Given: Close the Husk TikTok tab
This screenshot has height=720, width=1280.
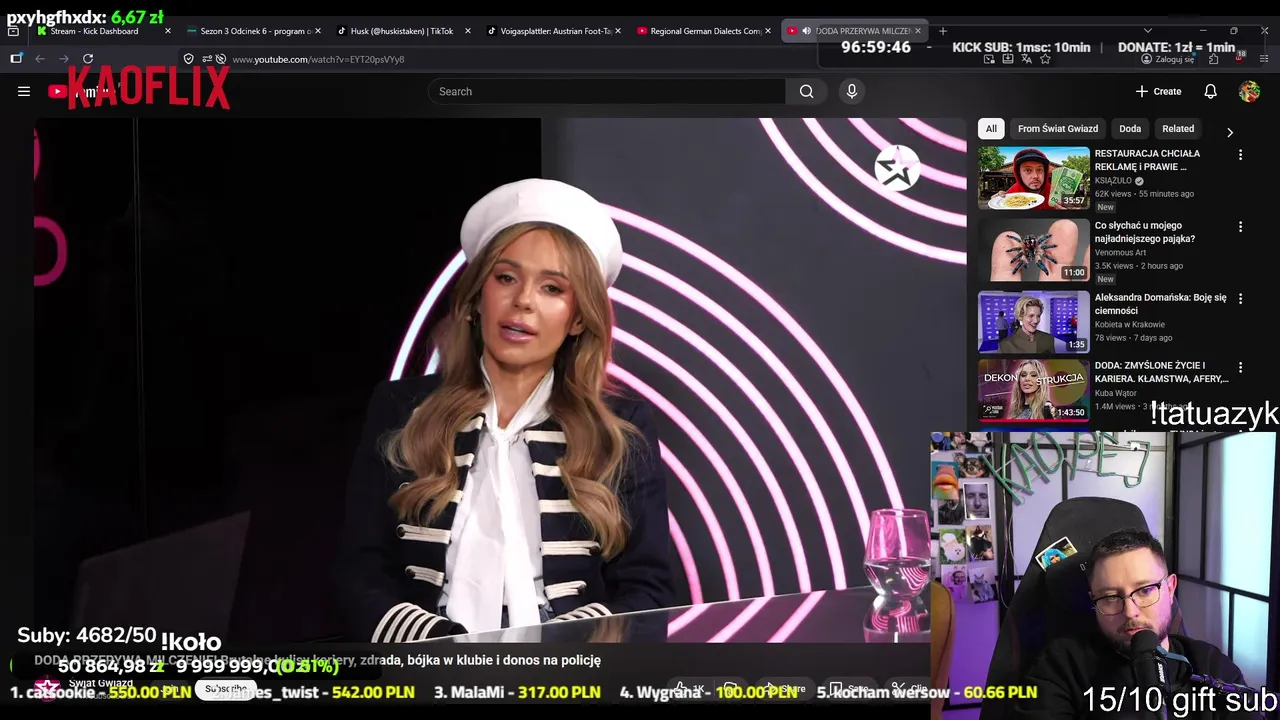Looking at the screenshot, I should click(467, 31).
